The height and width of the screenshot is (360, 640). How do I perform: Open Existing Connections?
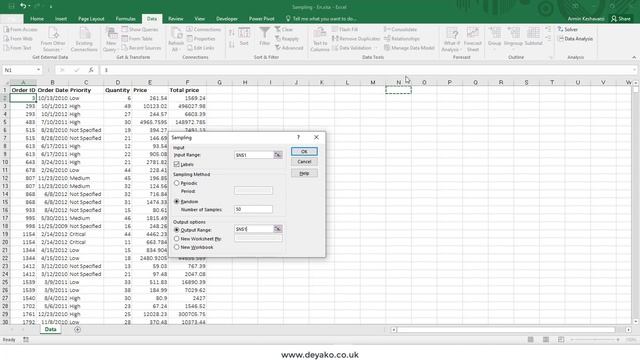(x=84, y=39)
